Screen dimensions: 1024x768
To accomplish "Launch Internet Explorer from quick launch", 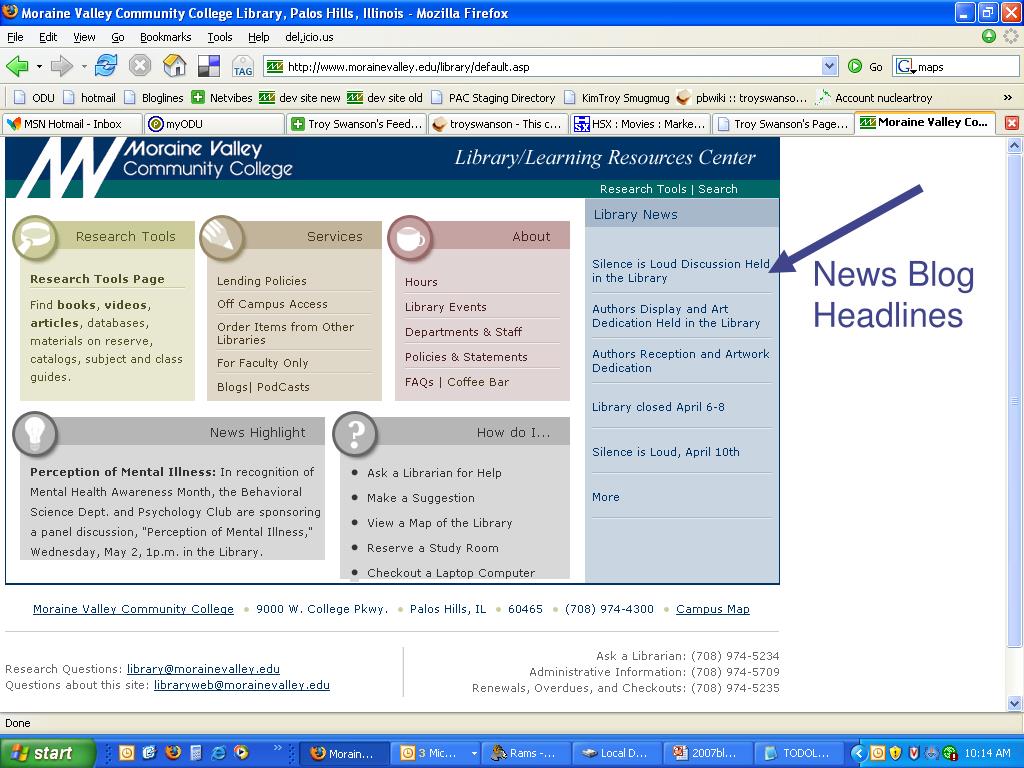I will pyautogui.click(x=219, y=752).
